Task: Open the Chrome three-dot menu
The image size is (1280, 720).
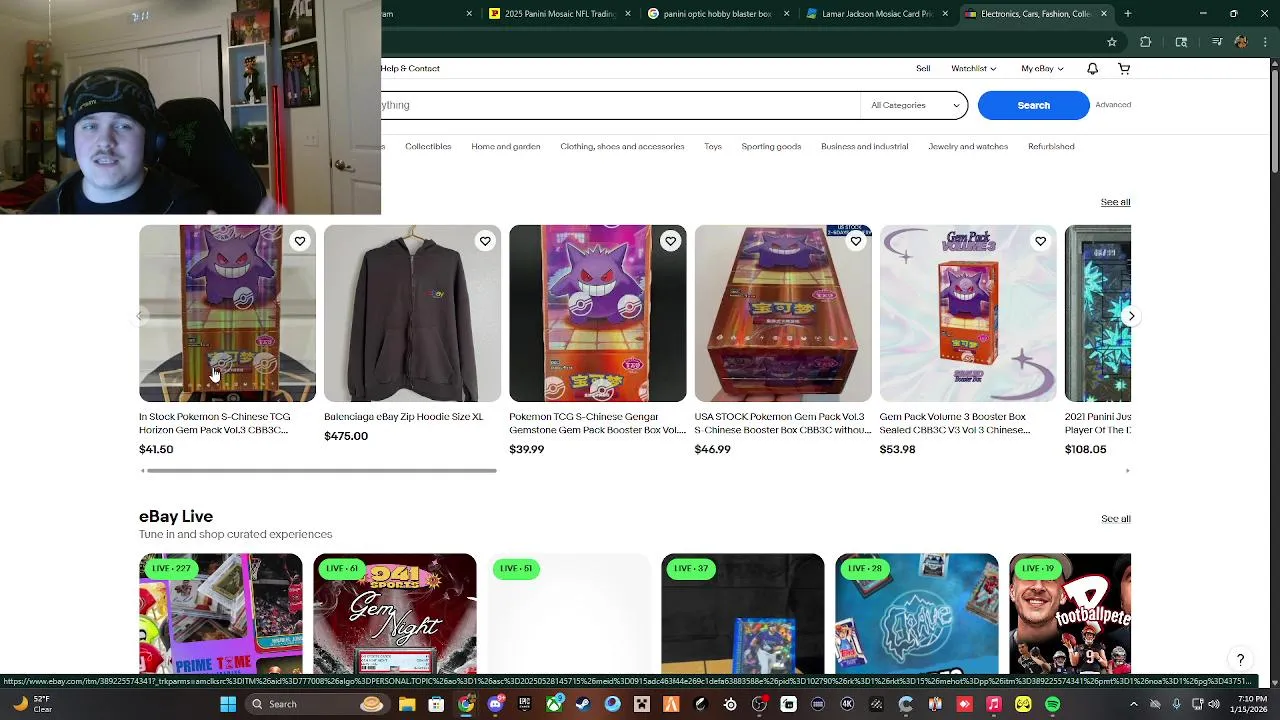Action: click(x=1265, y=42)
